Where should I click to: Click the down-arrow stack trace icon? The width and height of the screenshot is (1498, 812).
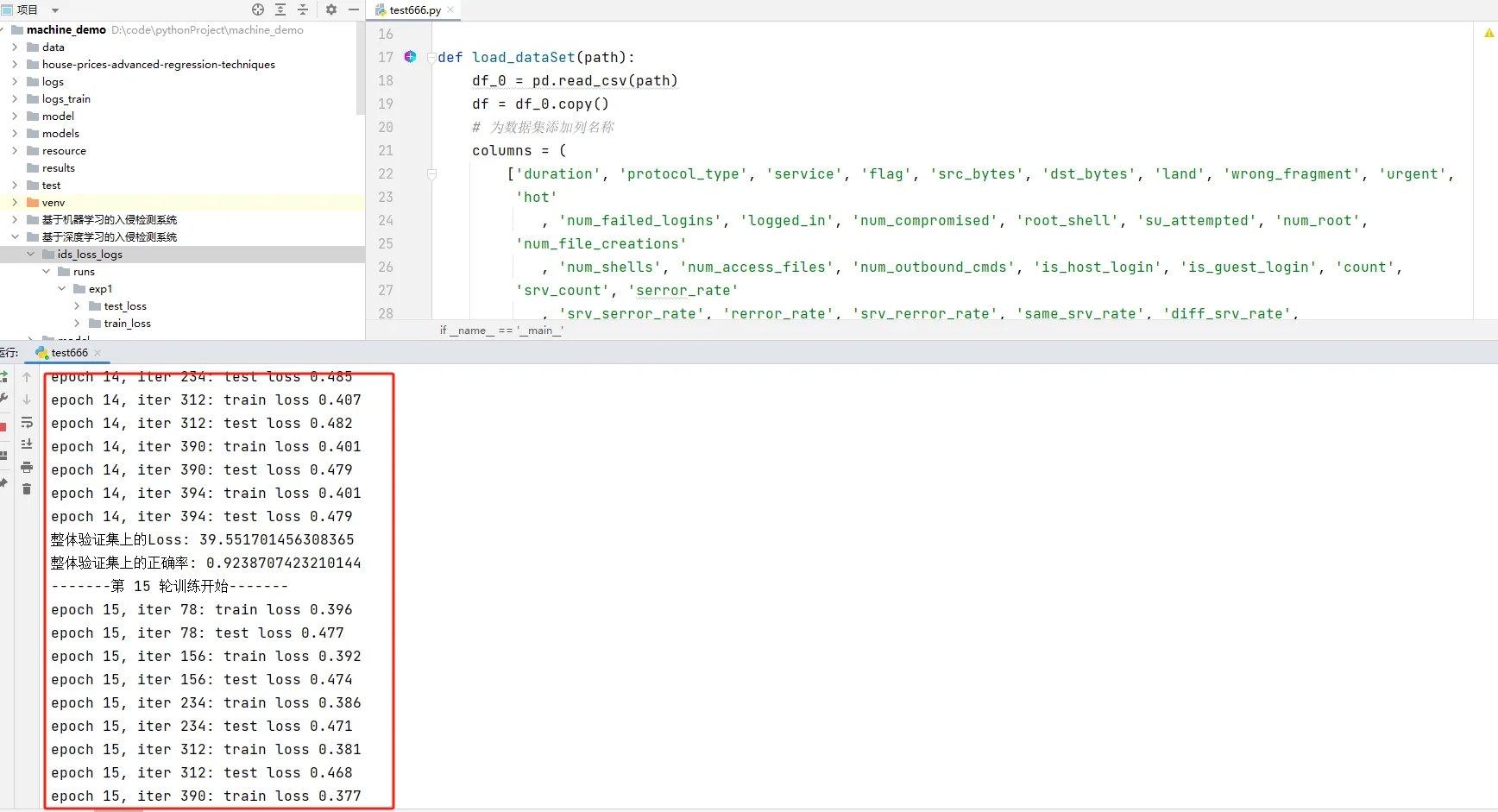(x=27, y=400)
